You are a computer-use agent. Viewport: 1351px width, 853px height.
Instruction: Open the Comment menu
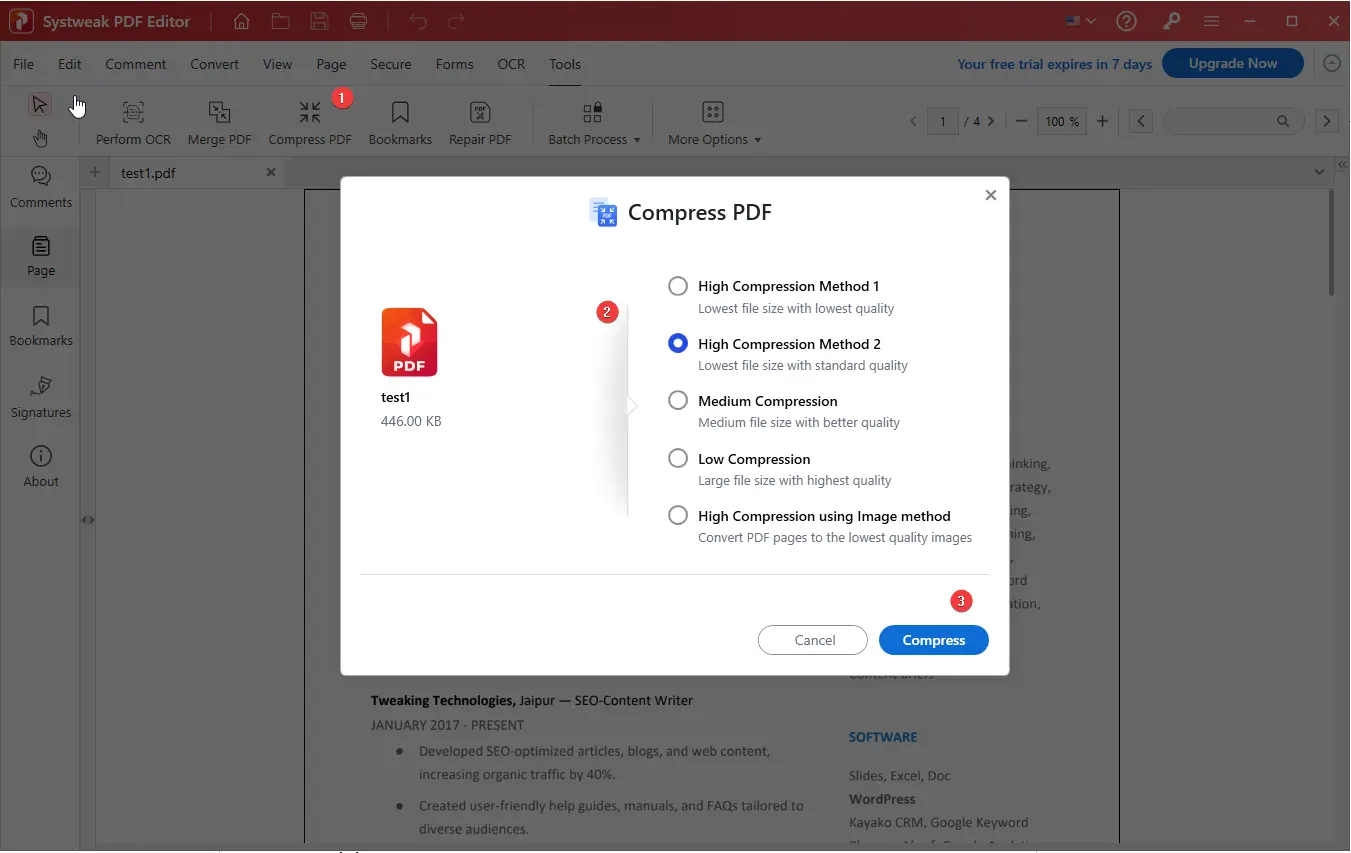click(136, 64)
